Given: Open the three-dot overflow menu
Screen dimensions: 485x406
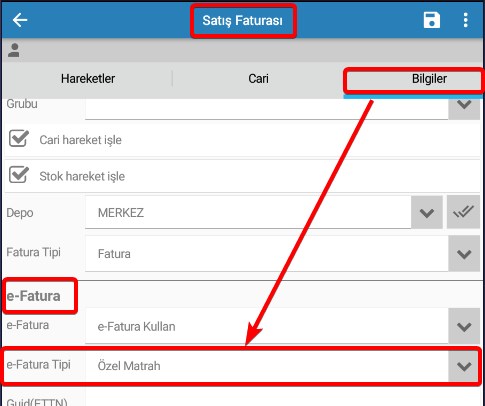Looking at the screenshot, I should tap(466, 20).
